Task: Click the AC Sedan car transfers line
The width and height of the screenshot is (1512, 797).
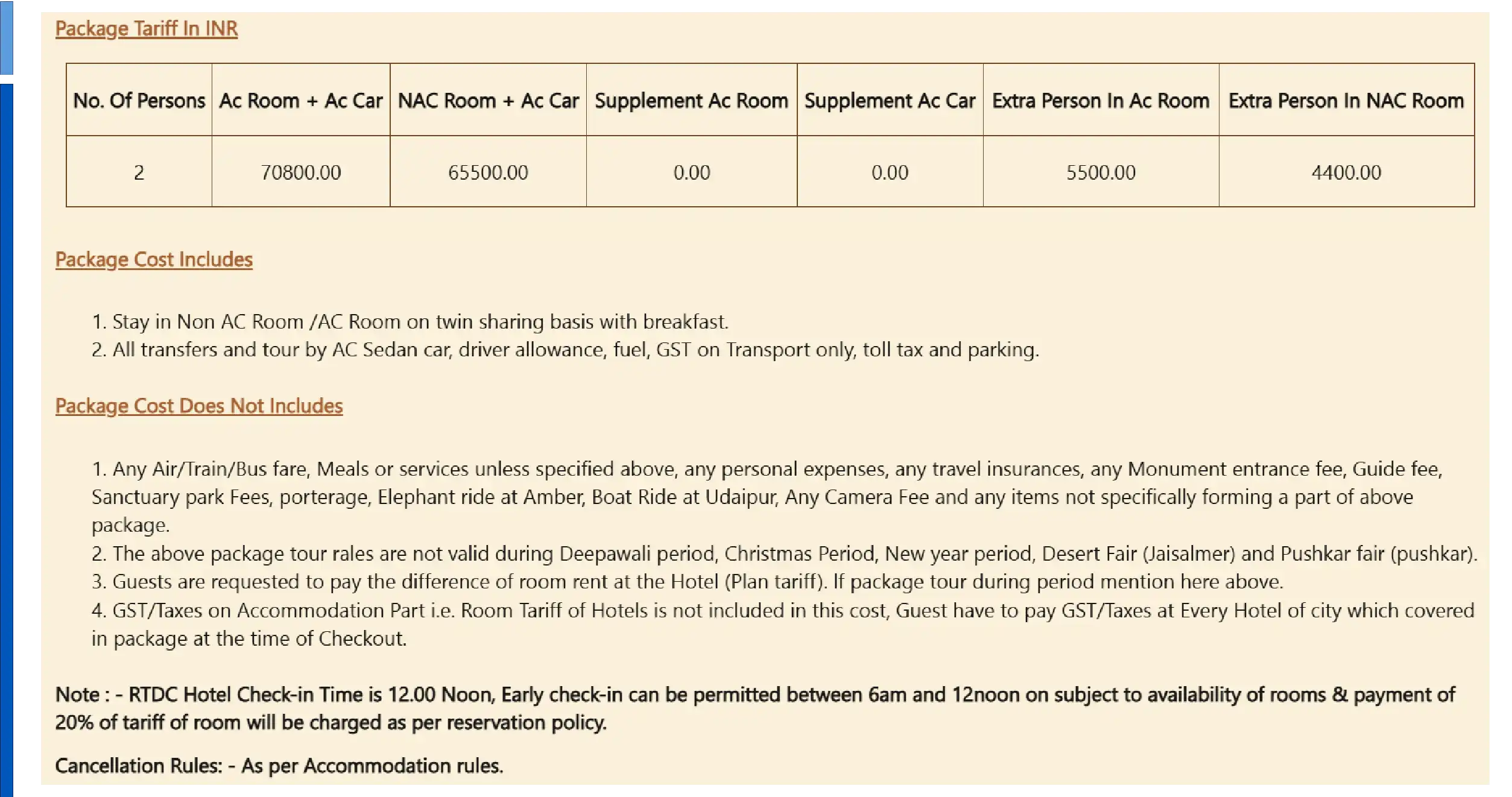Action: (565, 350)
